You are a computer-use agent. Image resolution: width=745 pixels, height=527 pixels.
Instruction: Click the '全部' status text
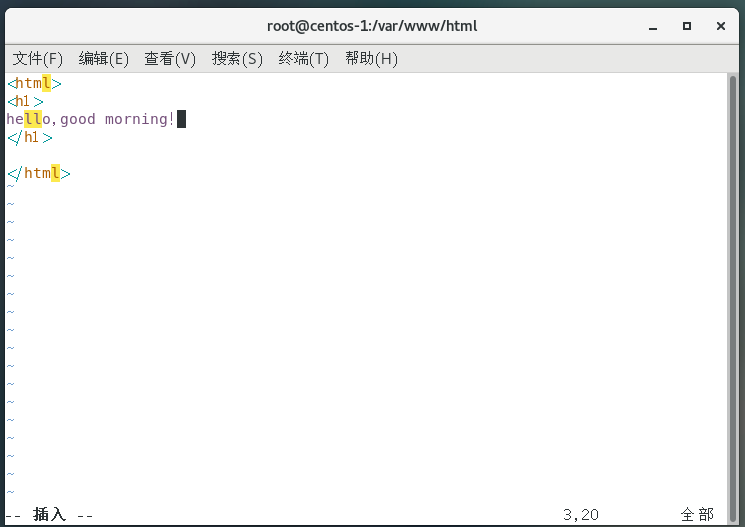(x=697, y=515)
